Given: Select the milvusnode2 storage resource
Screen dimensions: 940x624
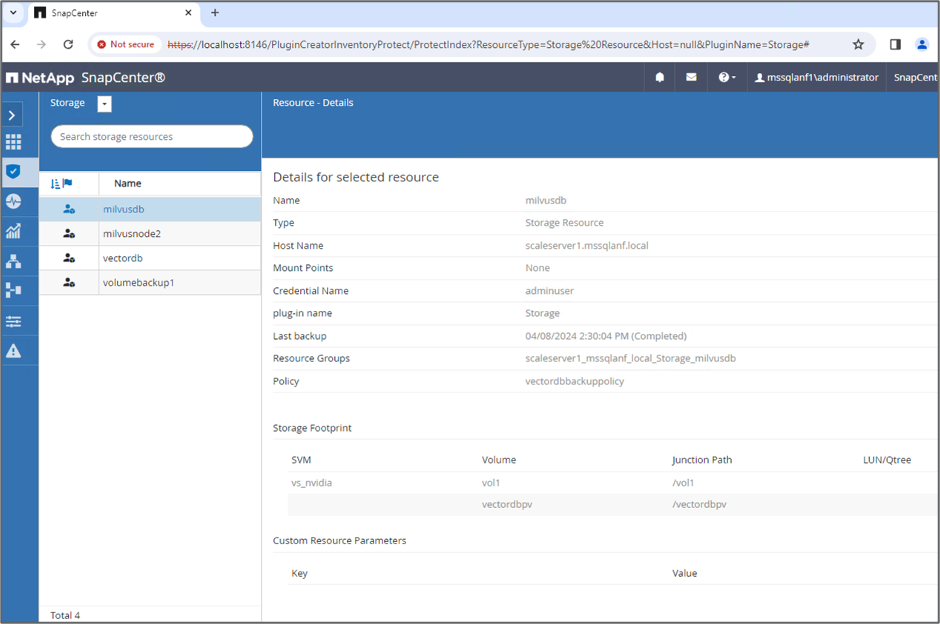Looking at the screenshot, I should (131, 234).
